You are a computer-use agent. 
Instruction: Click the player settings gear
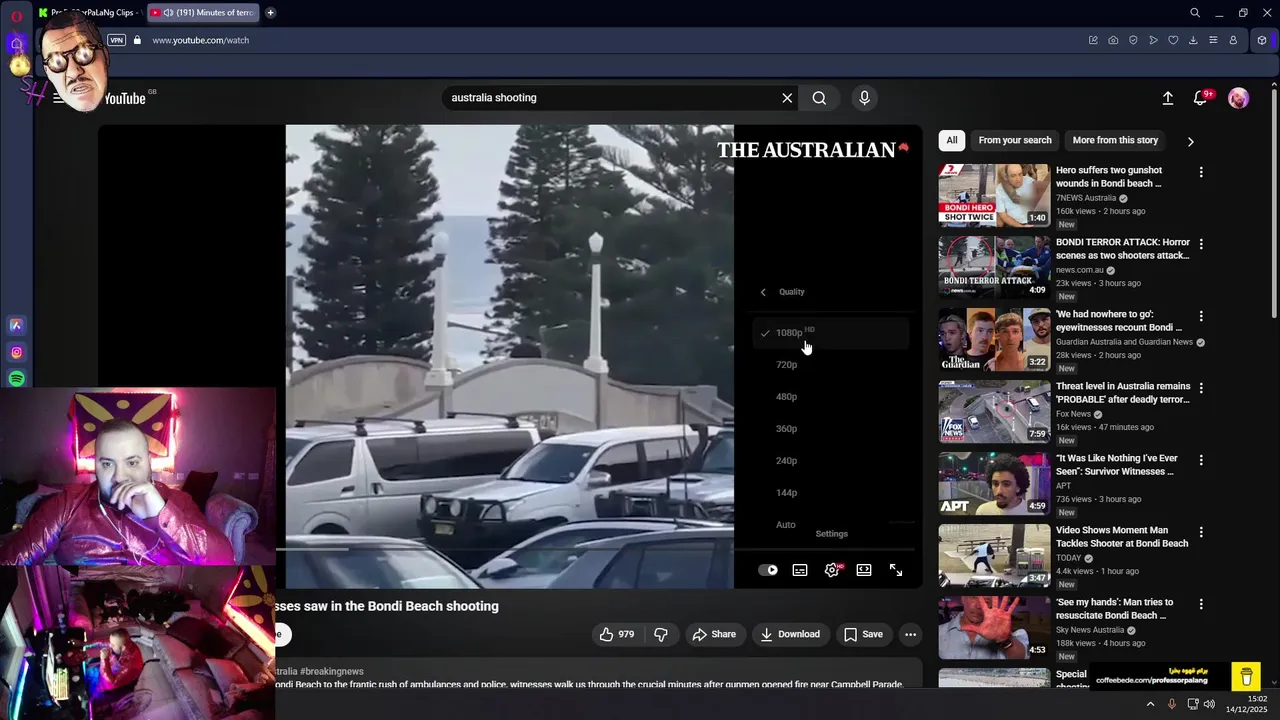(832, 570)
